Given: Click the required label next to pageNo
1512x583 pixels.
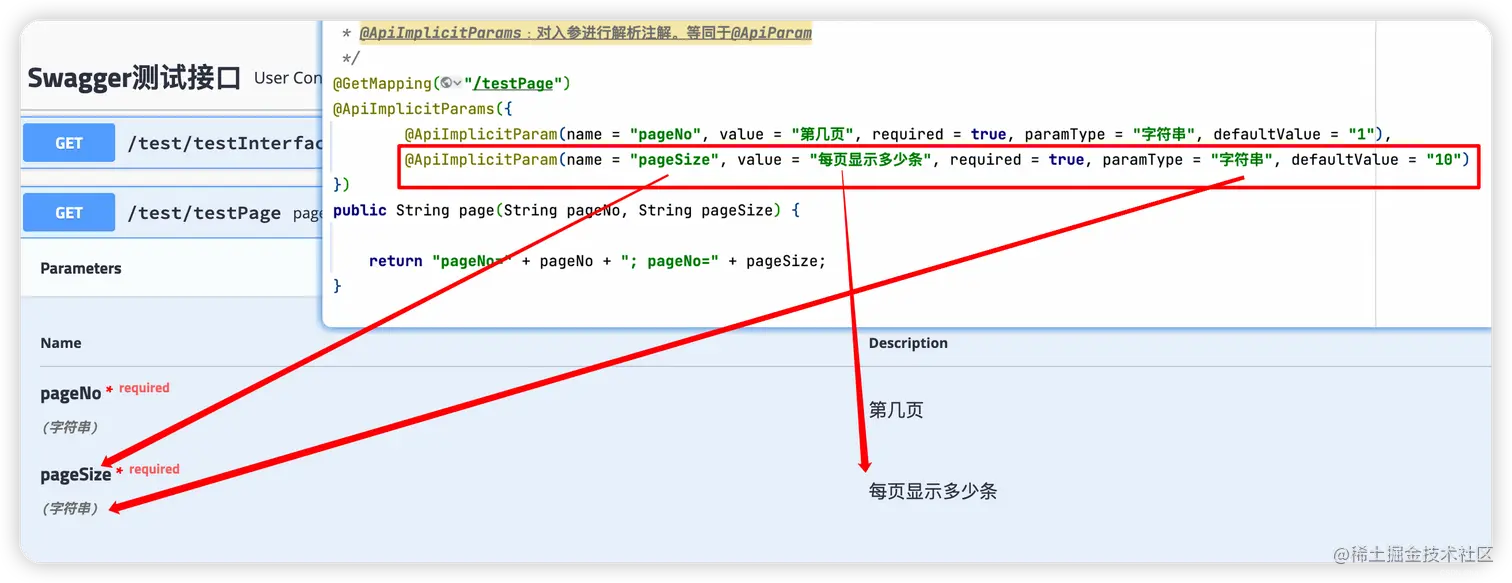Looking at the screenshot, I should coord(144,388).
